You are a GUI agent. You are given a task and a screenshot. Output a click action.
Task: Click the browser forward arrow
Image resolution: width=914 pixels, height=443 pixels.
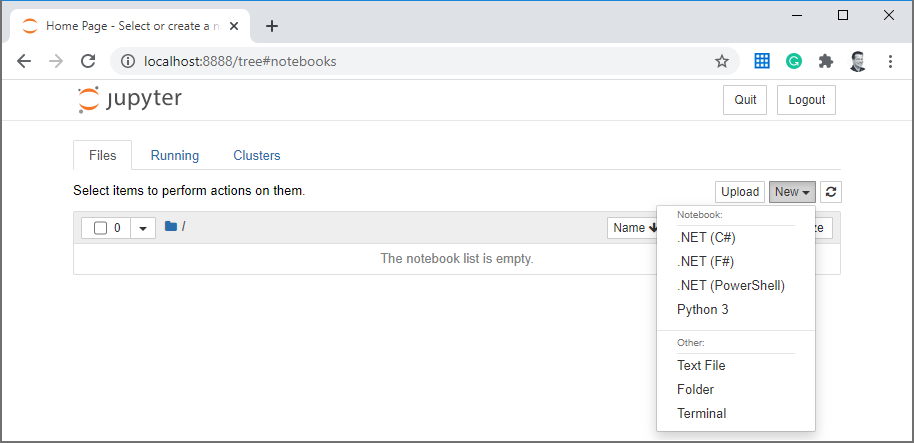(x=56, y=61)
